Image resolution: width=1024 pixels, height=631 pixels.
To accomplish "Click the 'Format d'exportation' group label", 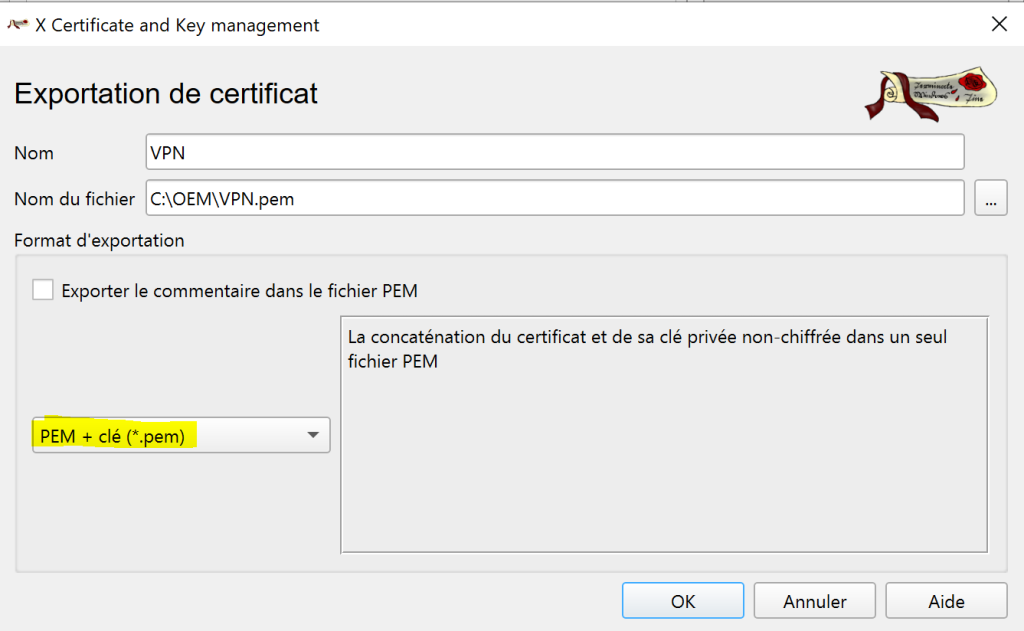I will tap(99, 240).
